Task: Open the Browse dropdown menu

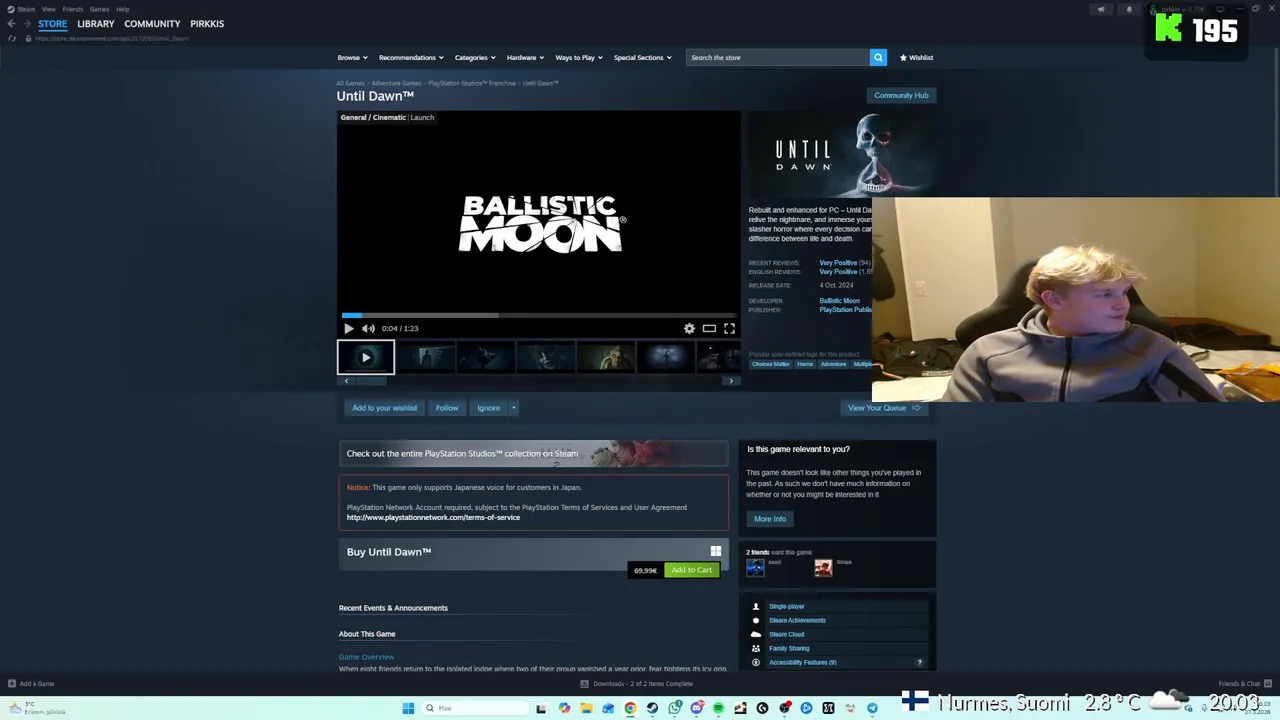Action: (x=352, y=57)
